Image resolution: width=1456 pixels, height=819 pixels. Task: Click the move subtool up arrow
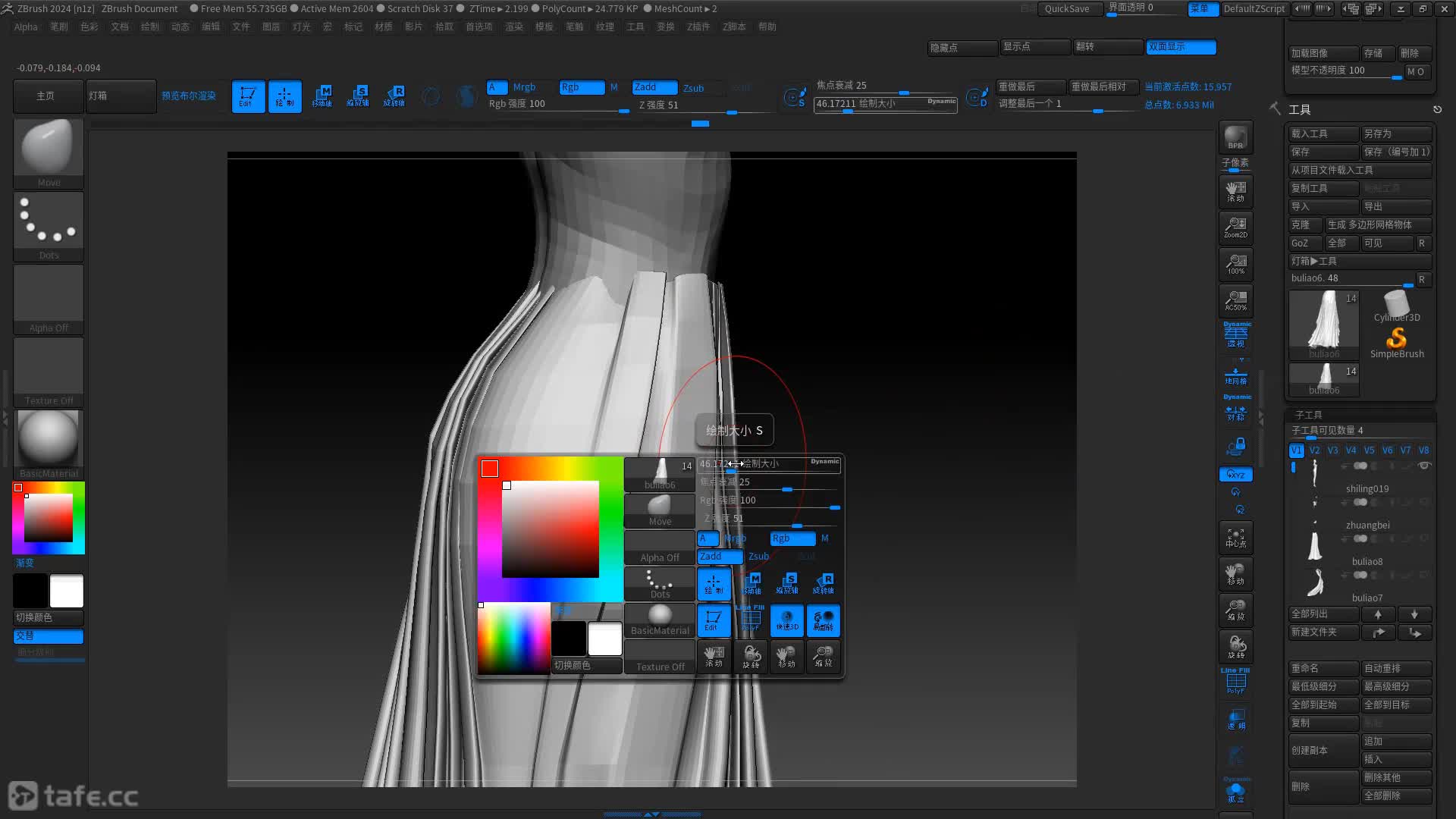pos(1378,614)
